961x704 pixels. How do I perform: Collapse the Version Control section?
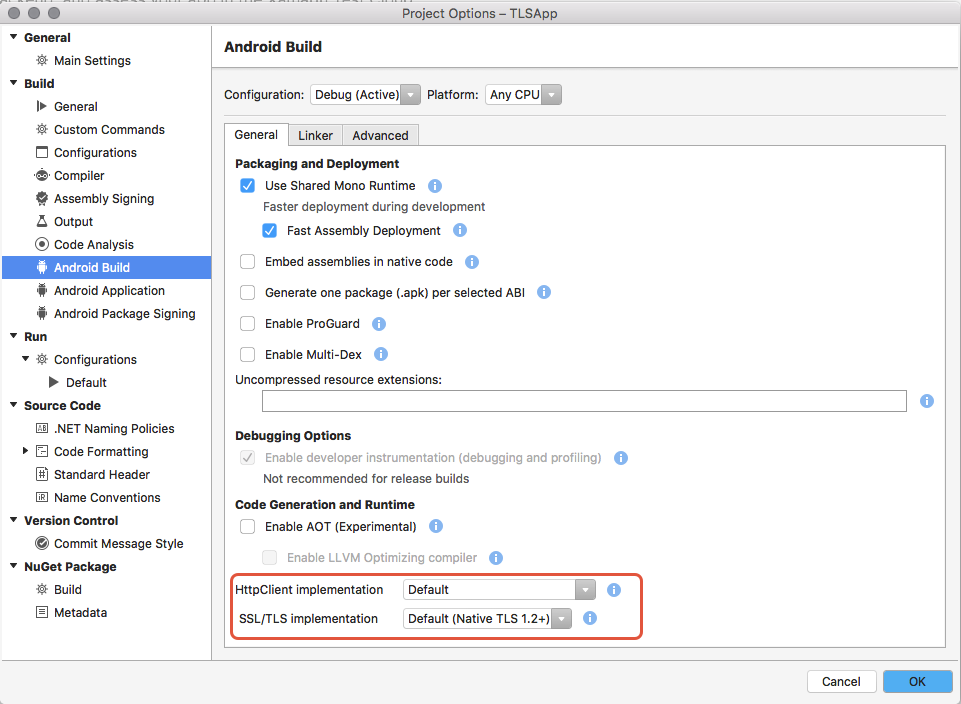(x=13, y=520)
